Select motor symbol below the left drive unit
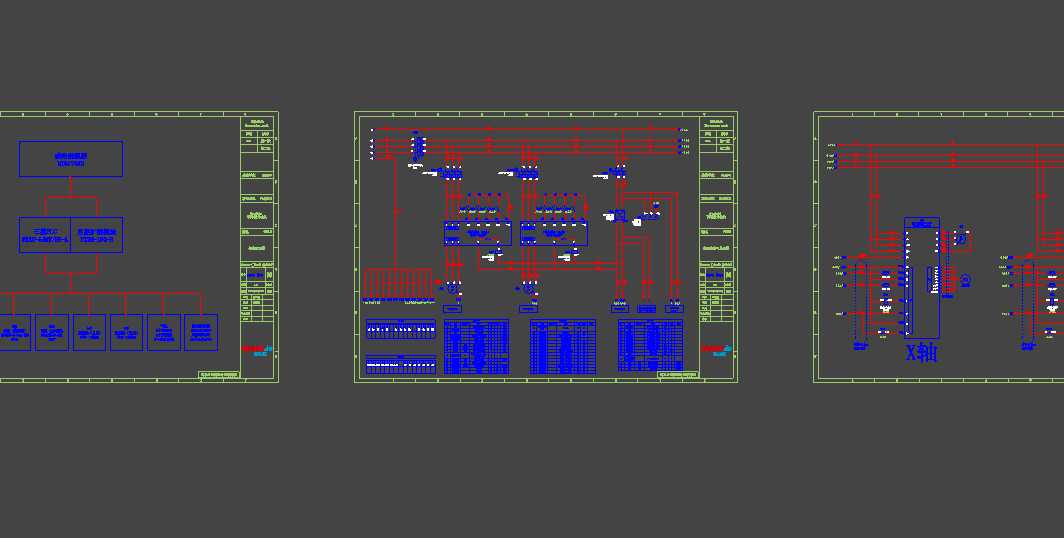The height and width of the screenshot is (538, 1064). [x=453, y=288]
